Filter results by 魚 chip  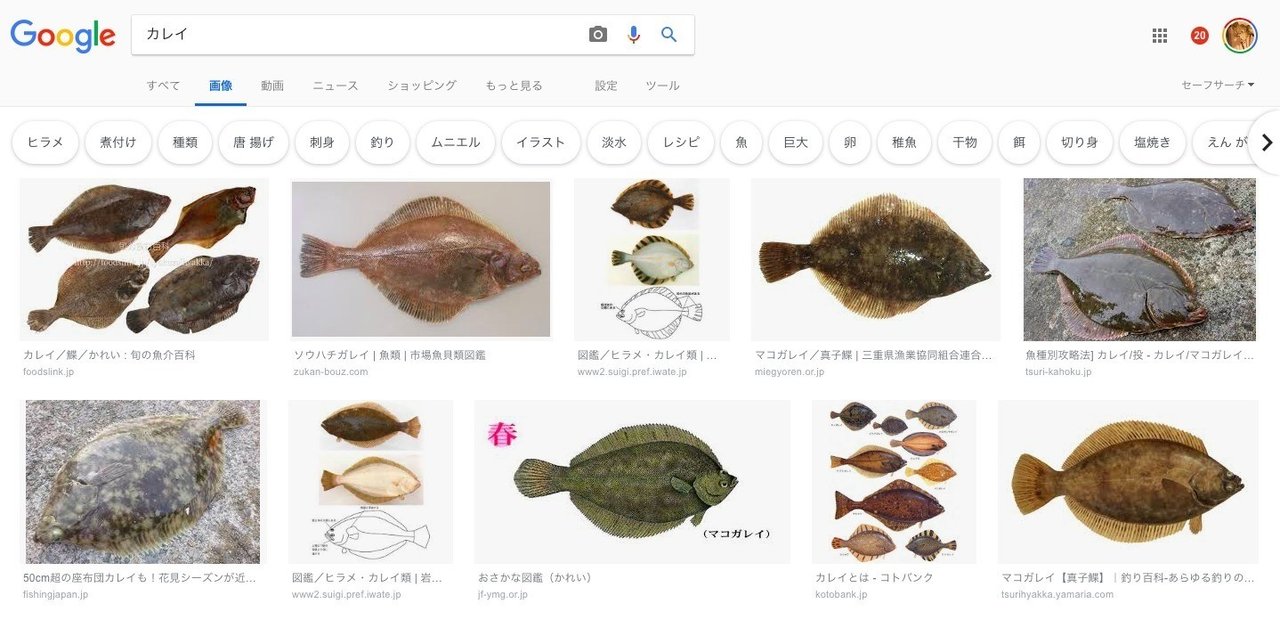coord(741,143)
